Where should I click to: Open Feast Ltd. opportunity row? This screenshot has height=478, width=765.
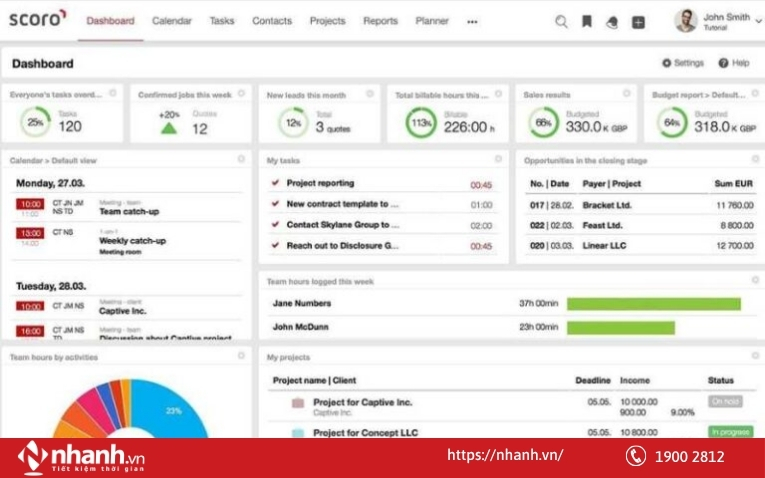[641, 225]
